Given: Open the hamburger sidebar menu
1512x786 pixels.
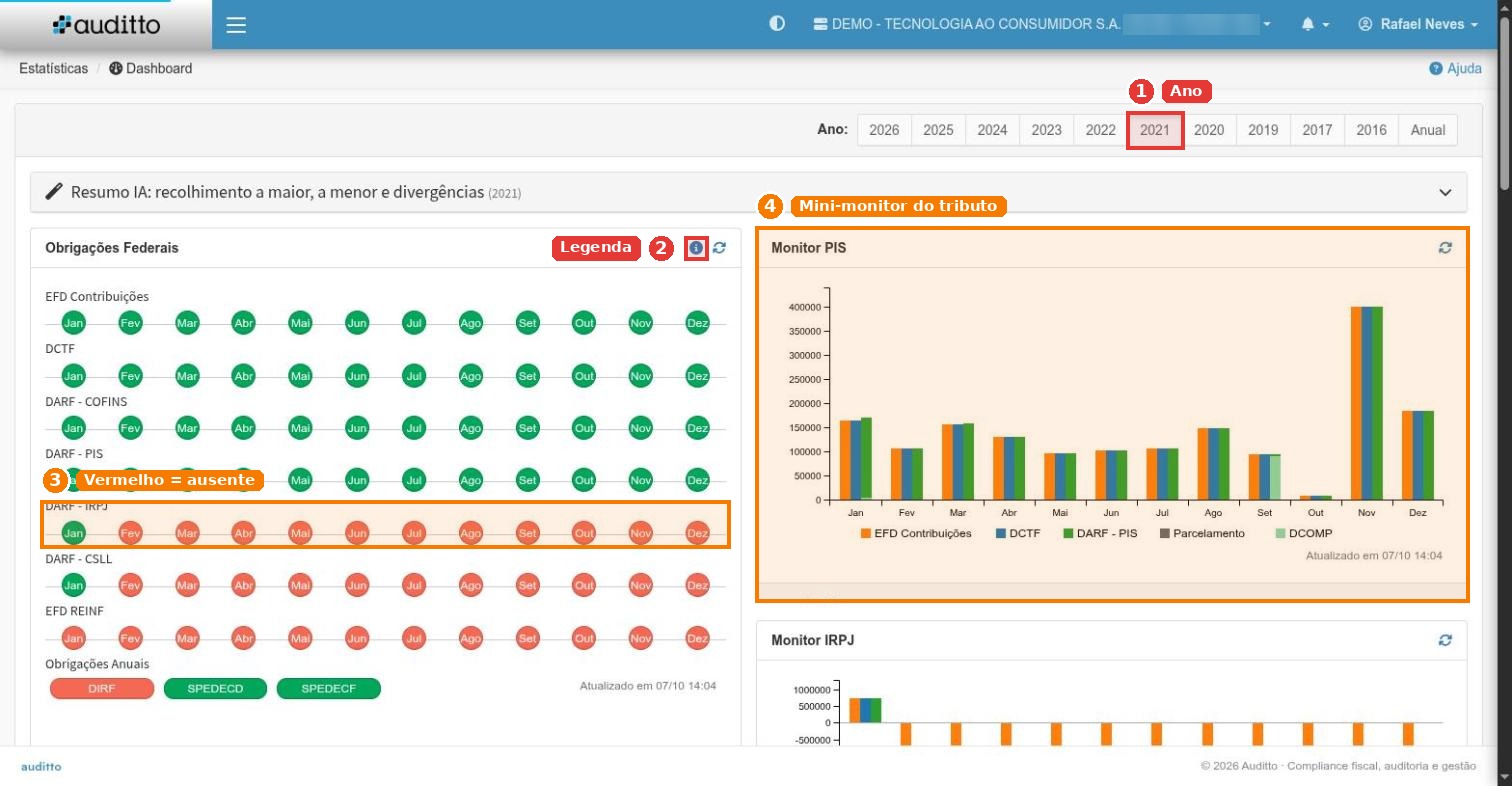Looking at the screenshot, I should coord(236,25).
